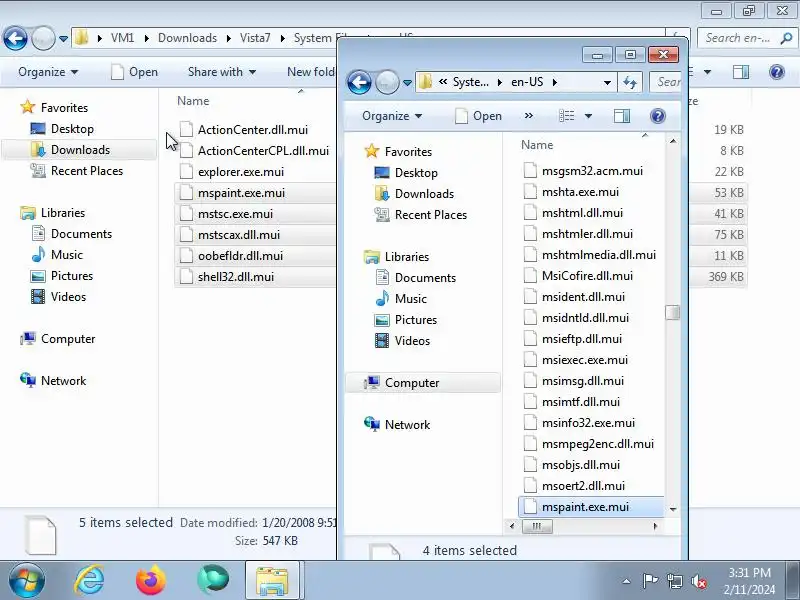800x600 pixels.
Task: Open recent pages arrow in front window
Action: tap(407, 82)
